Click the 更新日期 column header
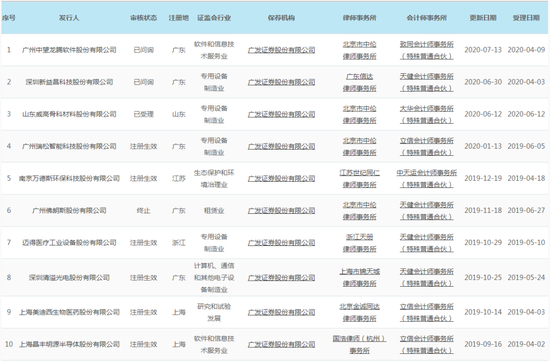Viewport: 550px width, 361px height. tap(483, 18)
